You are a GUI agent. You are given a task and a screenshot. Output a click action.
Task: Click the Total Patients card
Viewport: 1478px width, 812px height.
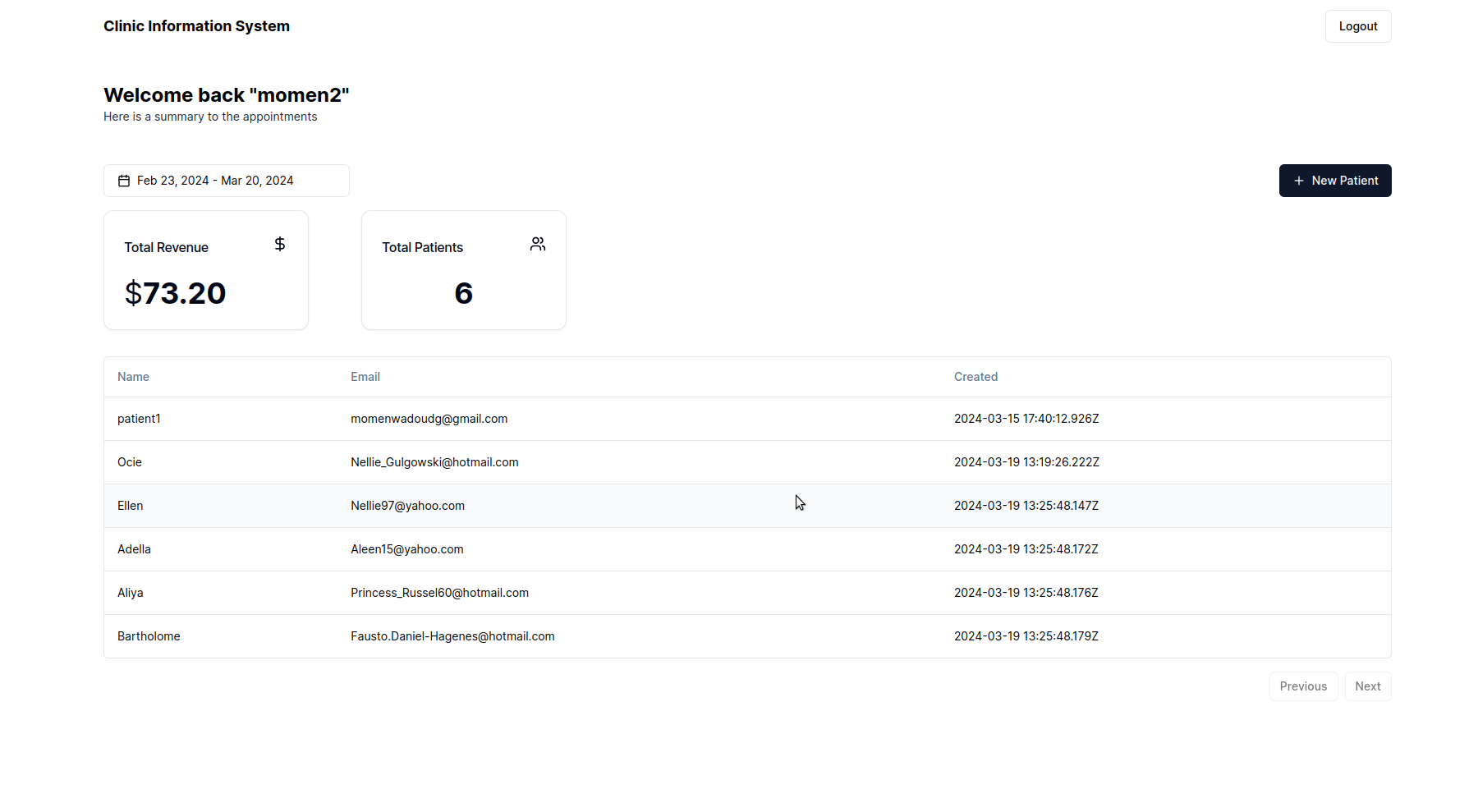point(463,269)
